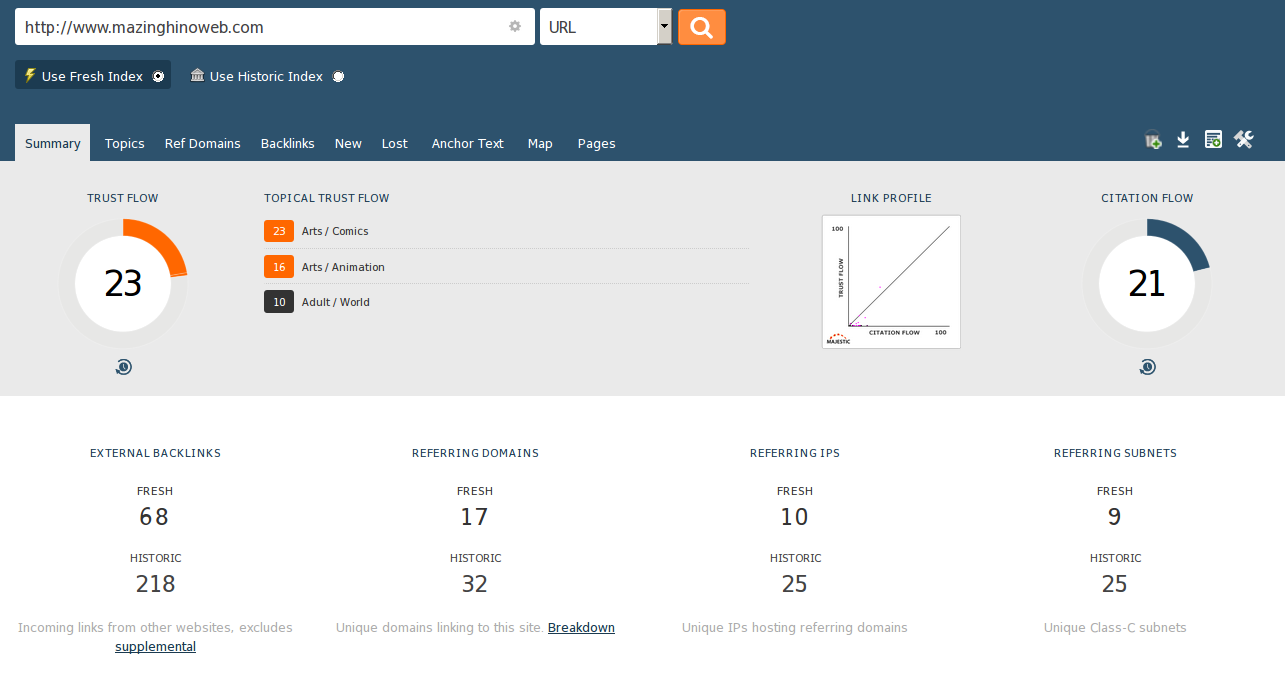Click history icon below Trust Flow gauge
1285x692 pixels.
click(123, 367)
